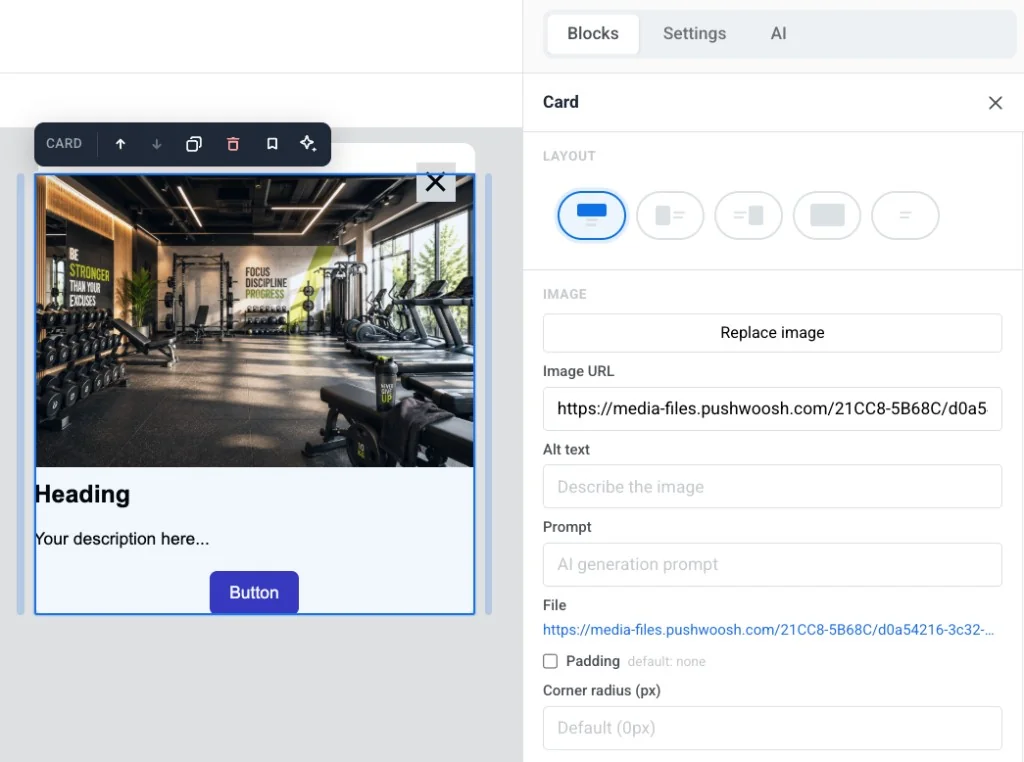
Task: Enable the Padding checkbox
Action: pos(551,661)
